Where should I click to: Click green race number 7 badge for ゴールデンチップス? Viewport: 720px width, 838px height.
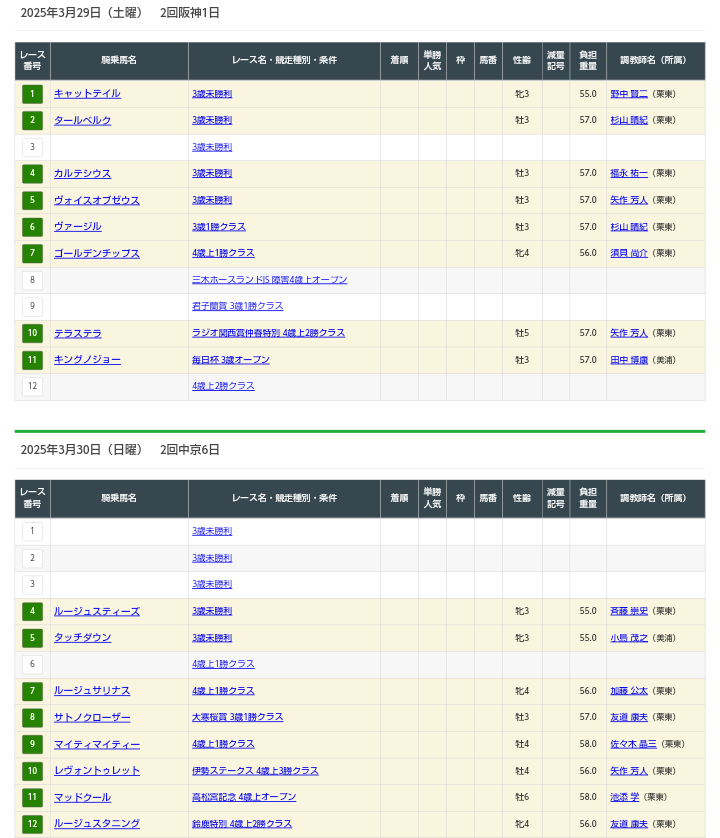(33, 253)
